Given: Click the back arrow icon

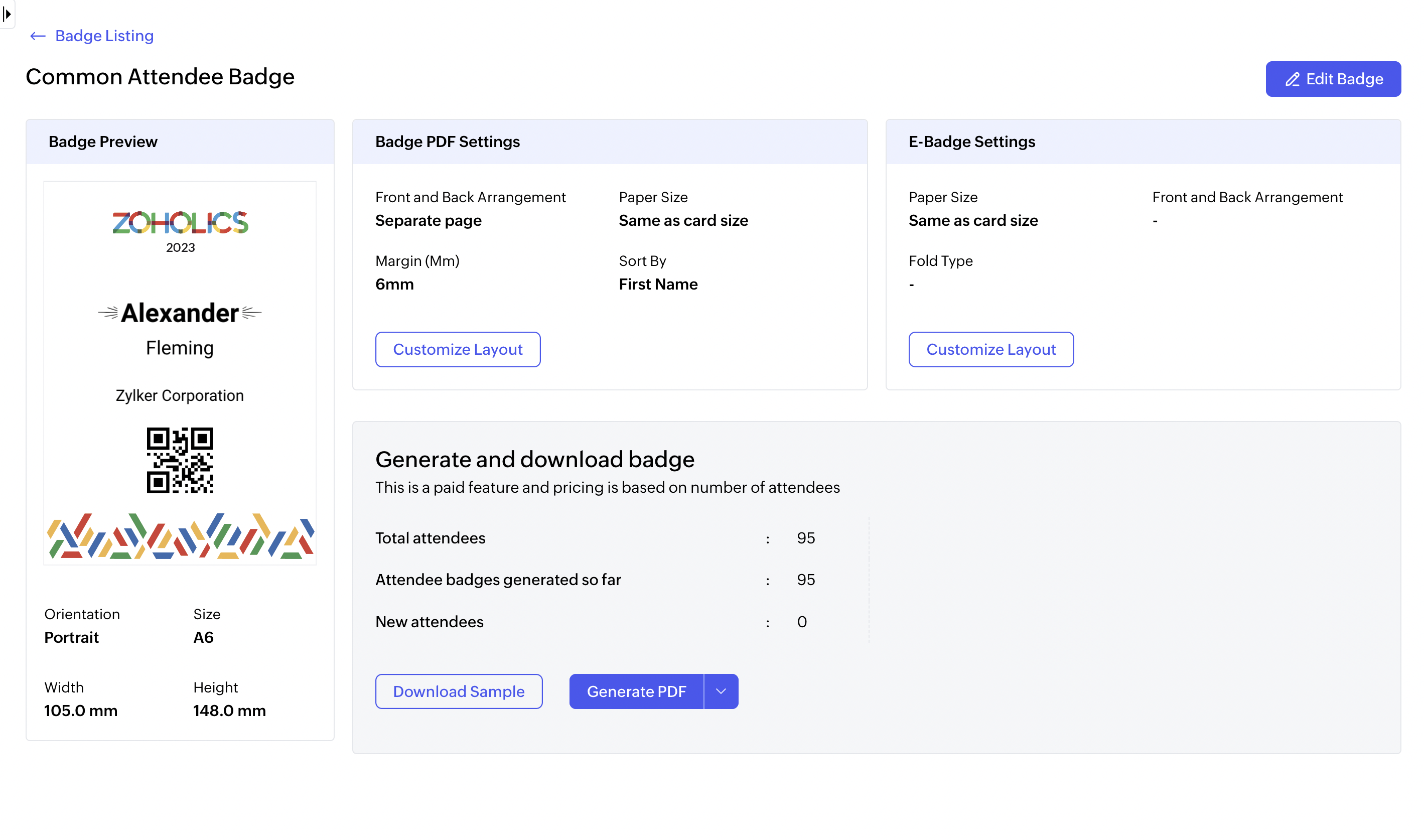Looking at the screenshot, I should click(37, 36).
